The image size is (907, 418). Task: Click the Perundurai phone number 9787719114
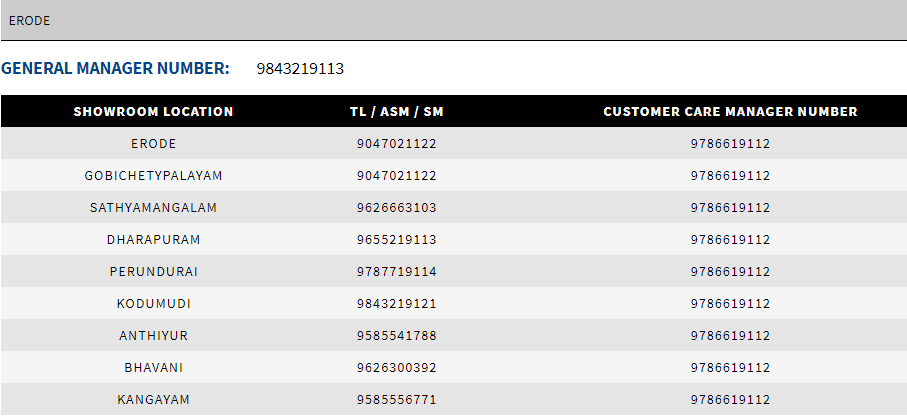(396, 272)
